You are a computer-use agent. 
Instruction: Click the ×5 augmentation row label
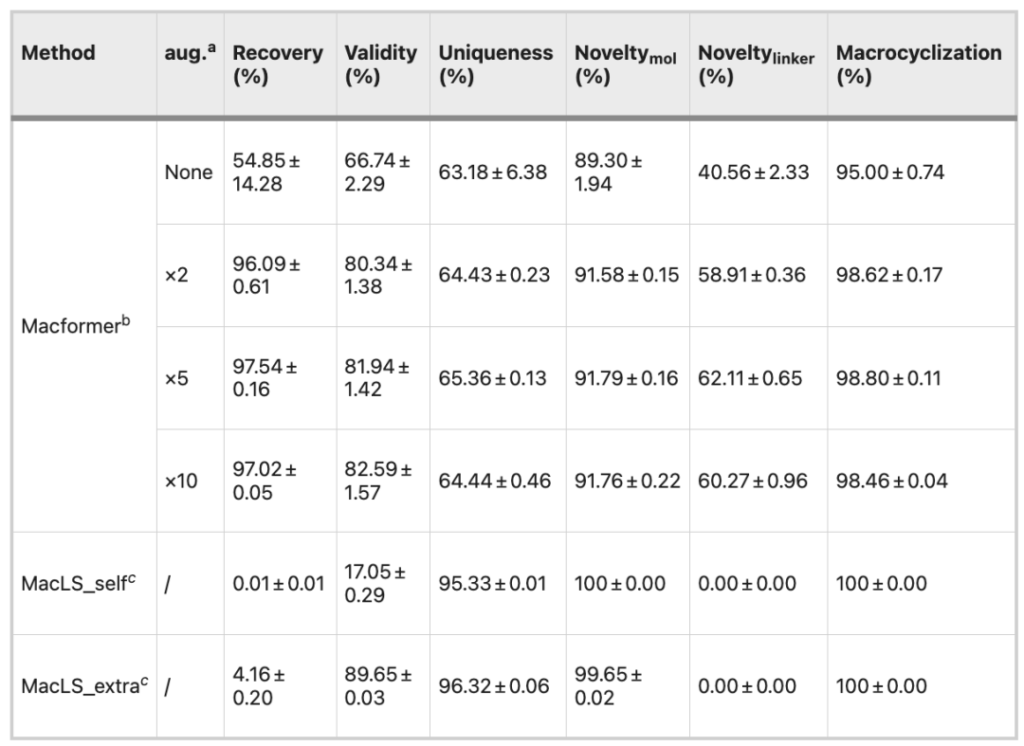click(176, 378)
